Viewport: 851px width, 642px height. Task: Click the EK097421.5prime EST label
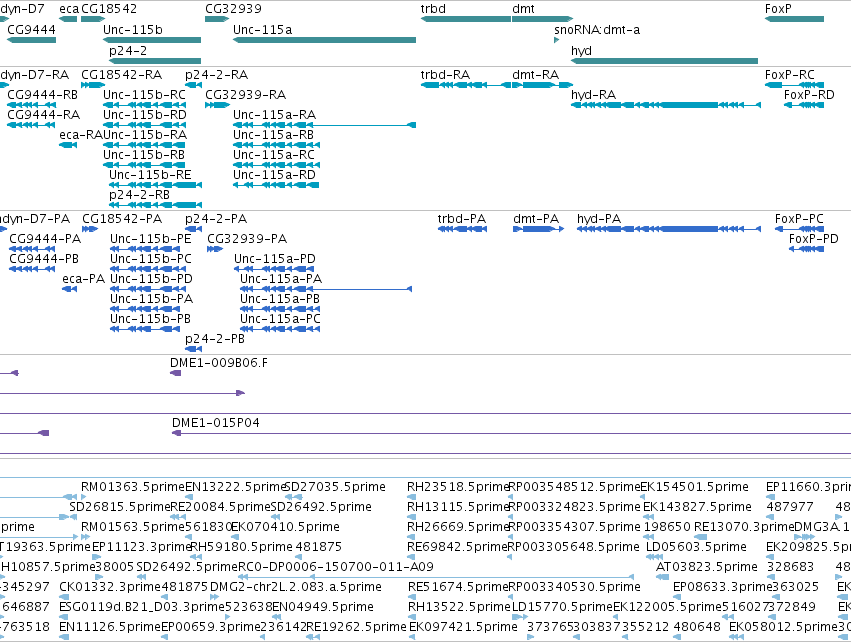coord(463,627)
